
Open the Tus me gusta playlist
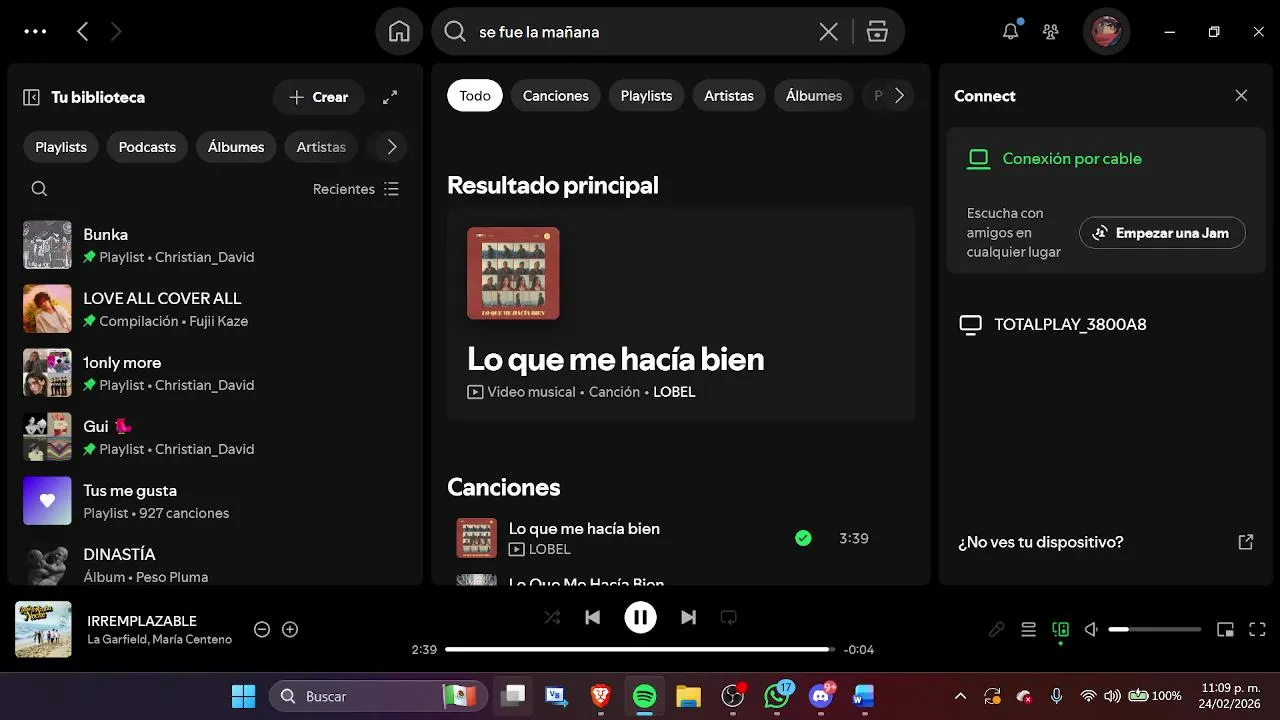215,501
